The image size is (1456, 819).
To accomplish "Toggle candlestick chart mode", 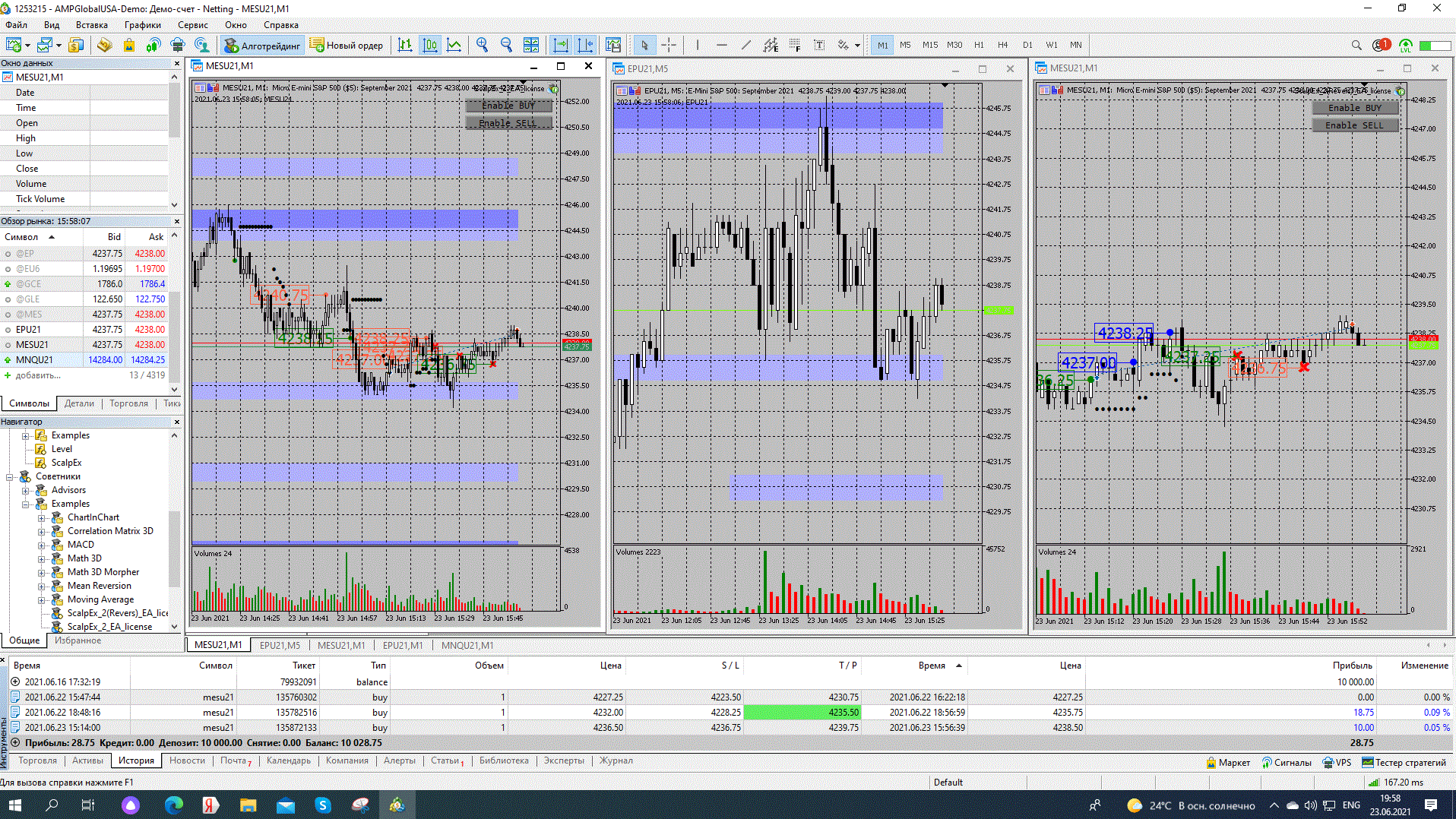I will point(429,46).
